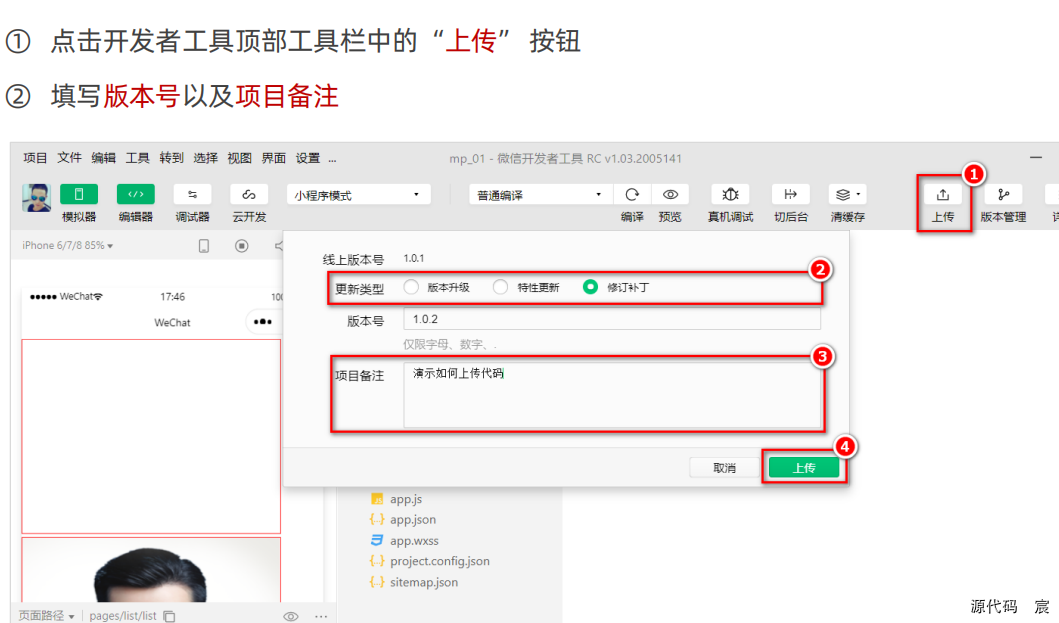Open the Interface (界面) menu
The width and height of the screenshot is (1059, 623).
click(274, 158)
